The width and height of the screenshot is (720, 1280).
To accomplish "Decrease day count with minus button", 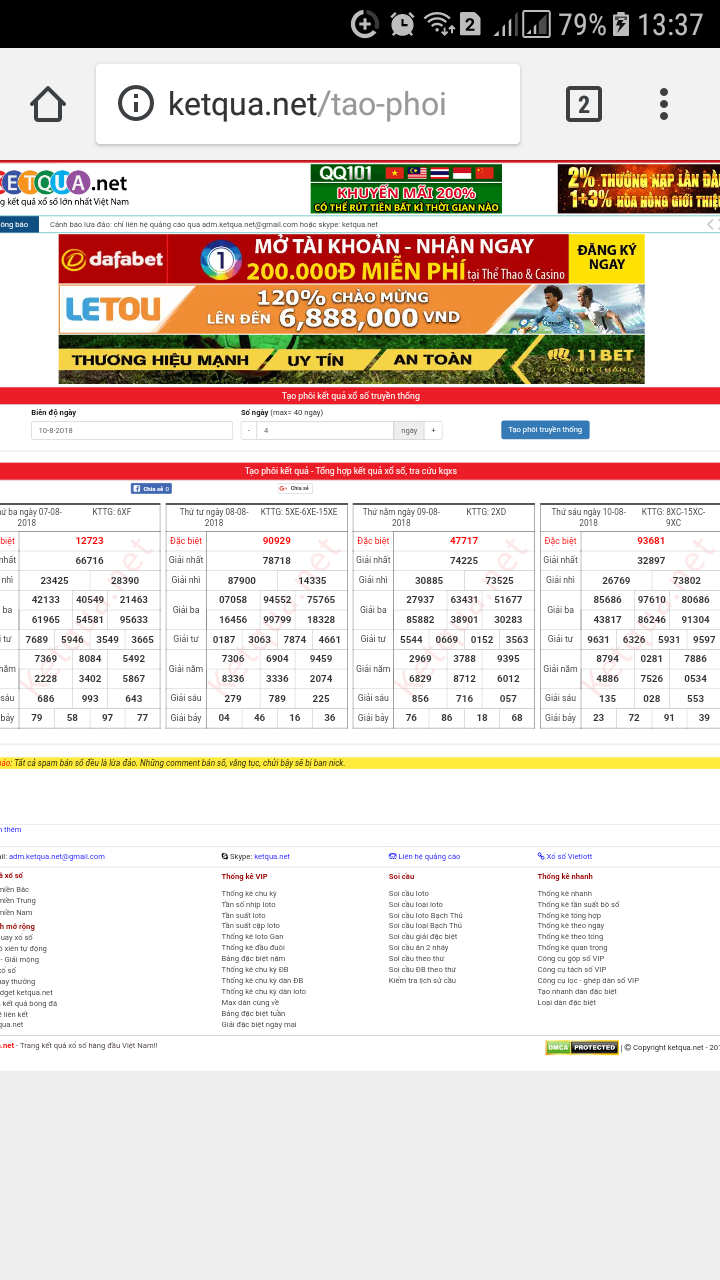I will pyautogui.click(x=249, y=430).
